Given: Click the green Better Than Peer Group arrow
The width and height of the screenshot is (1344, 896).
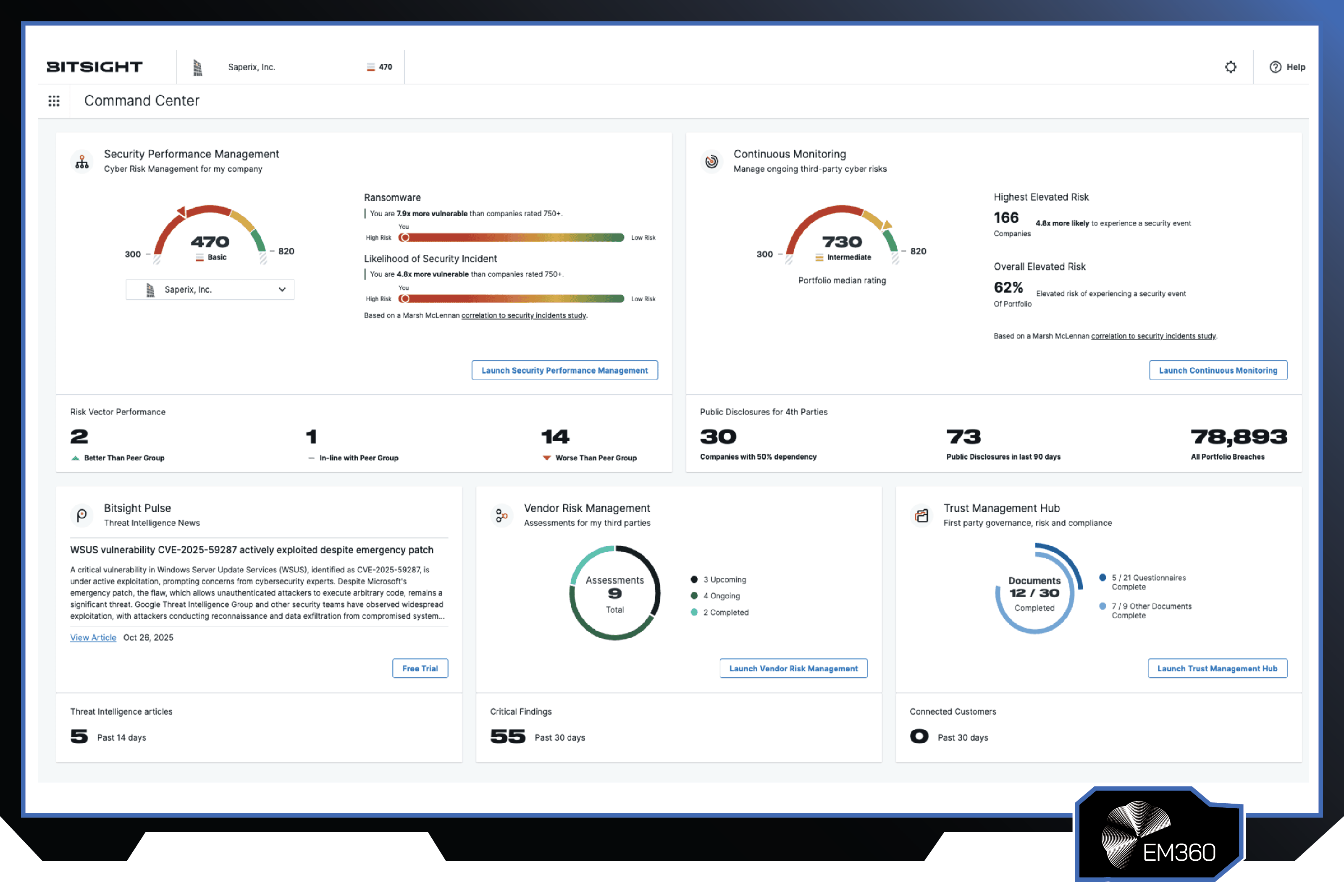Looking at the screenshot, I should [x=76, y=458].
